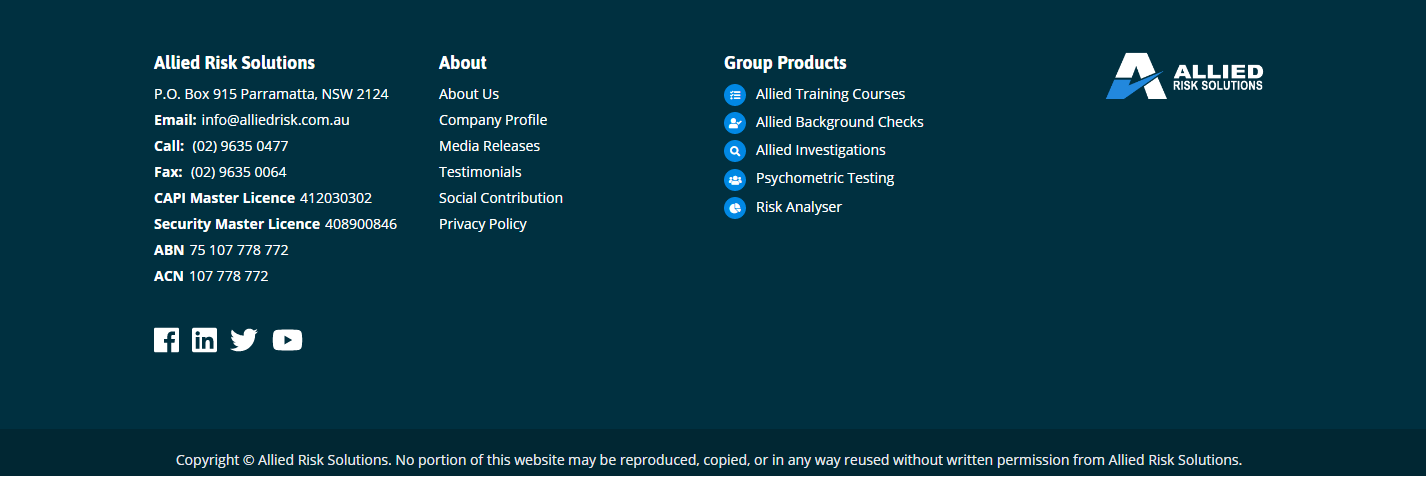Open the About Us page link
This screenshot has width=1426, height=481.
click(x=469, y=94)
